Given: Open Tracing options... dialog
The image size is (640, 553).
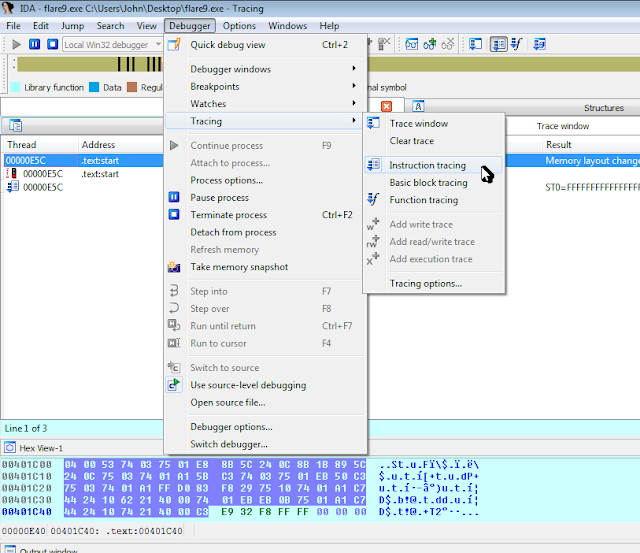Looking at the screenshot, I should tap(434, 283).
